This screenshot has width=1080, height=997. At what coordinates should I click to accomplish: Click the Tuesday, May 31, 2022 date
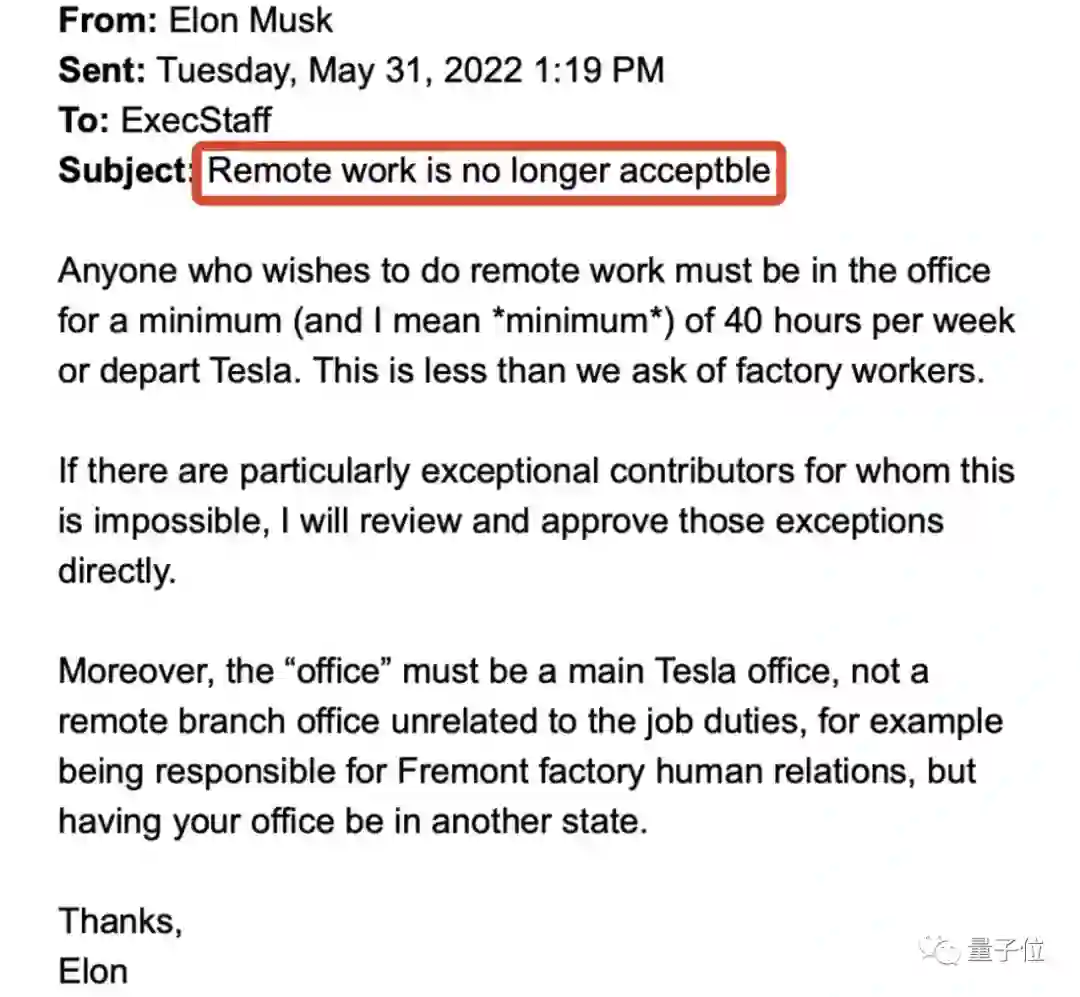point(340,69)
